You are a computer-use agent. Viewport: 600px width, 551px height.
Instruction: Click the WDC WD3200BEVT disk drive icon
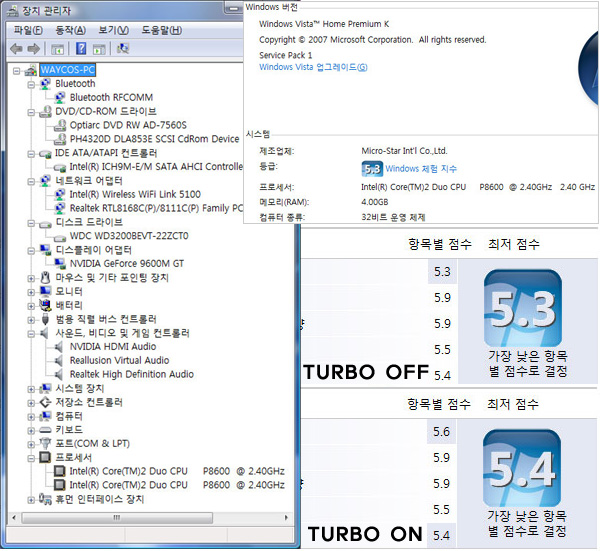[x=60, y=237]
